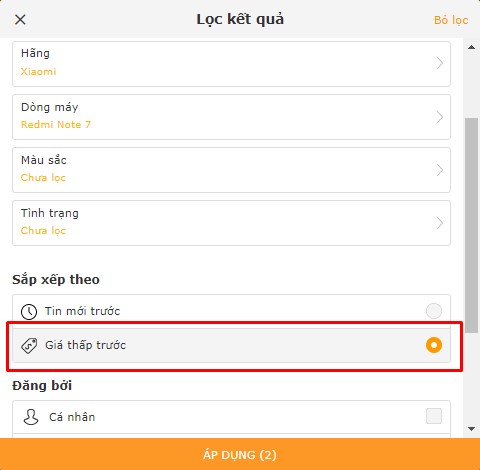Click the person icon beside Cá nhân
The image size is (480, 470).
point(31,417)
